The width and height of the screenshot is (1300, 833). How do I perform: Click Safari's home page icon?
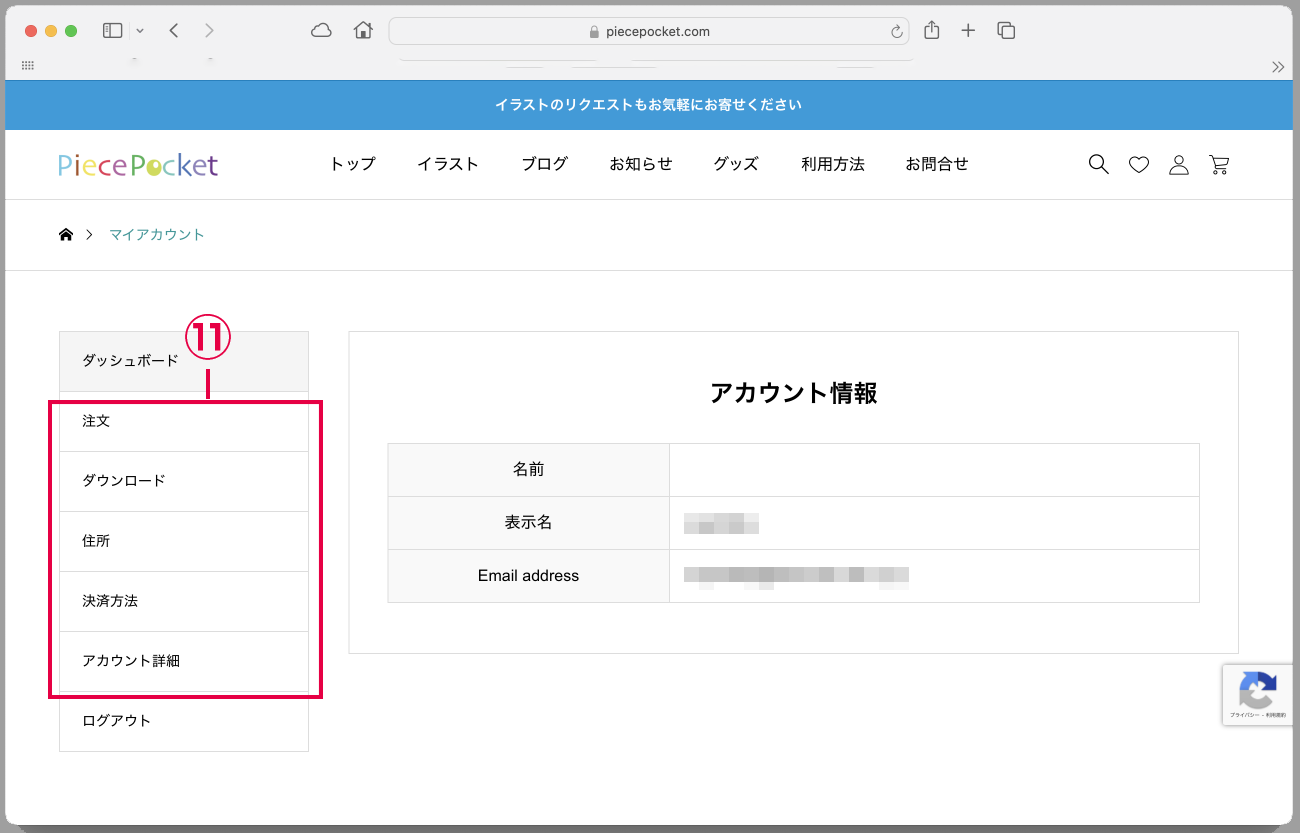363,31
